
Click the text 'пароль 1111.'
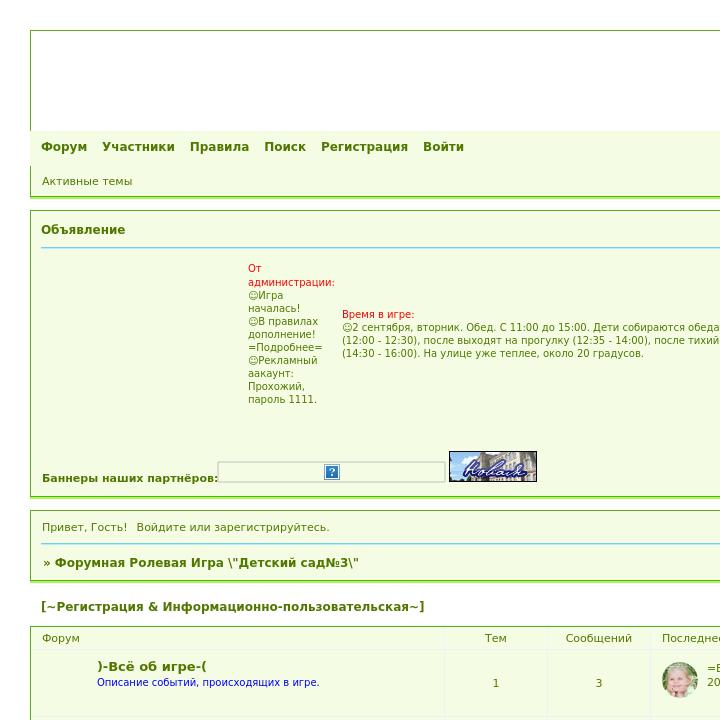click(282, 399)
